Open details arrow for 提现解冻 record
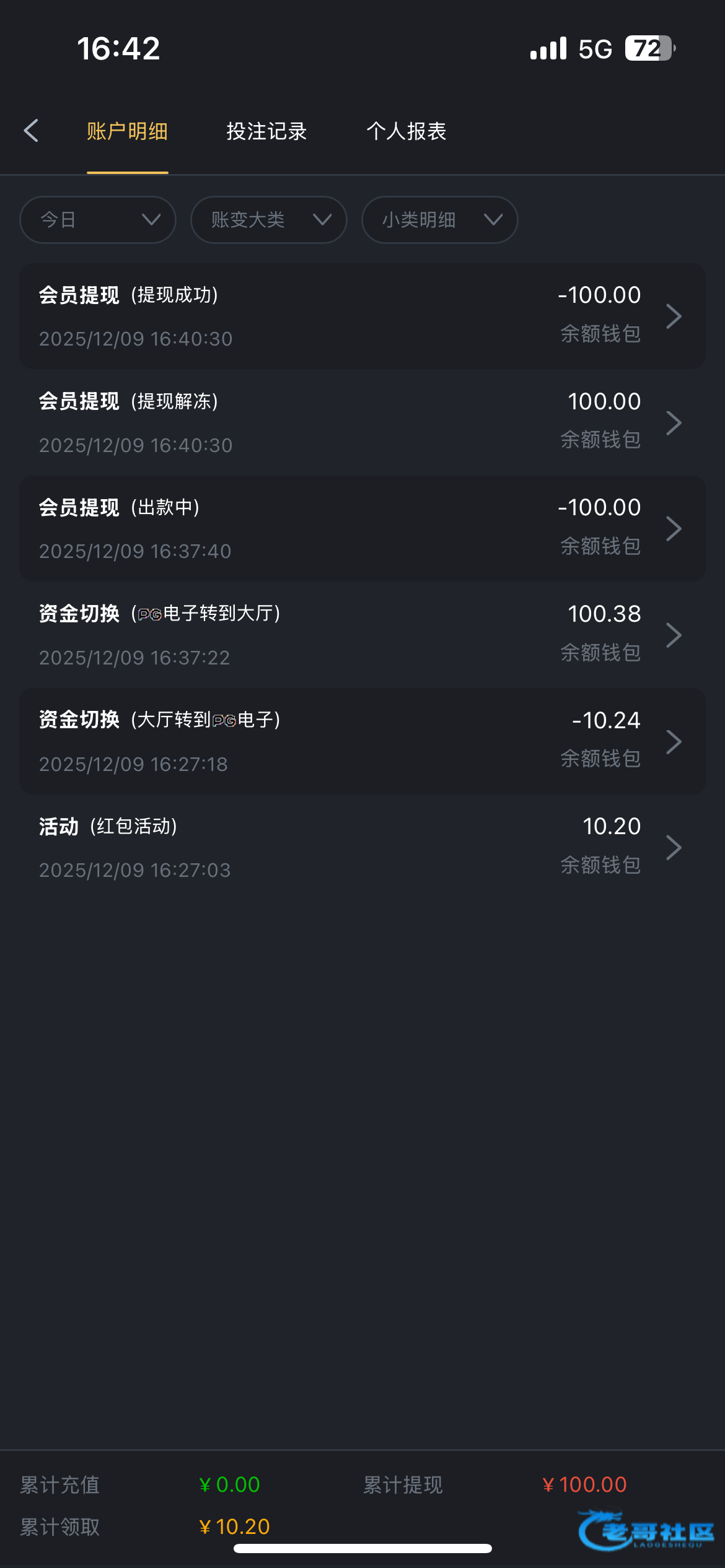 click(674, 423)
